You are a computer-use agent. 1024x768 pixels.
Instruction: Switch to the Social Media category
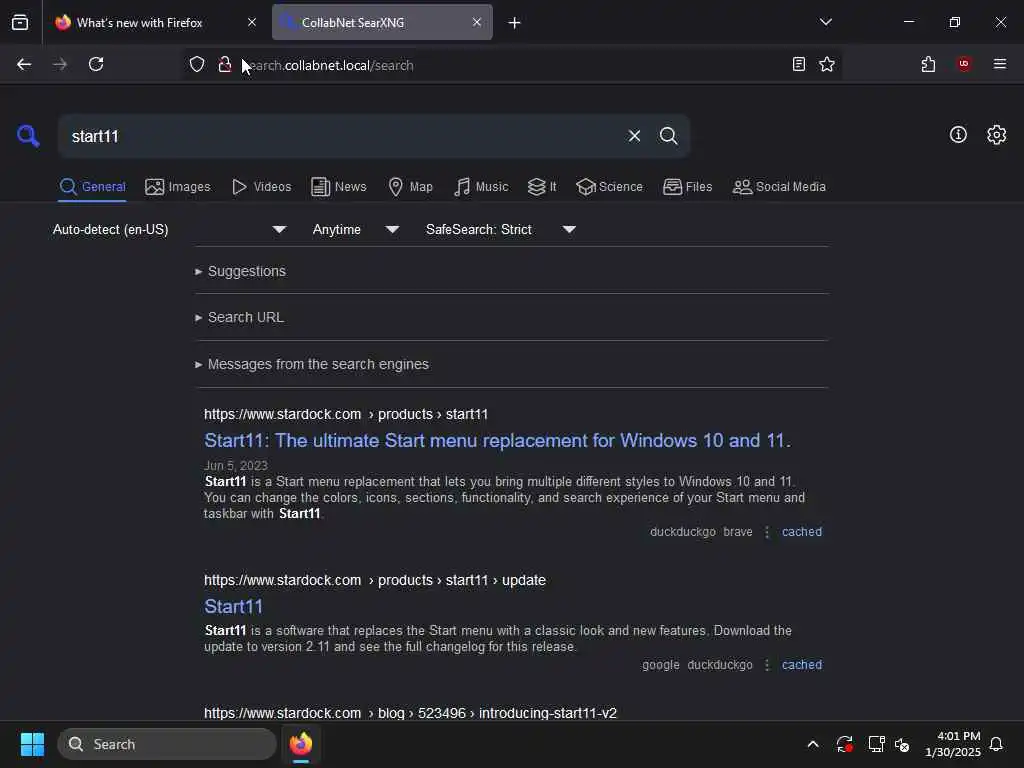(x=779, y=187)
